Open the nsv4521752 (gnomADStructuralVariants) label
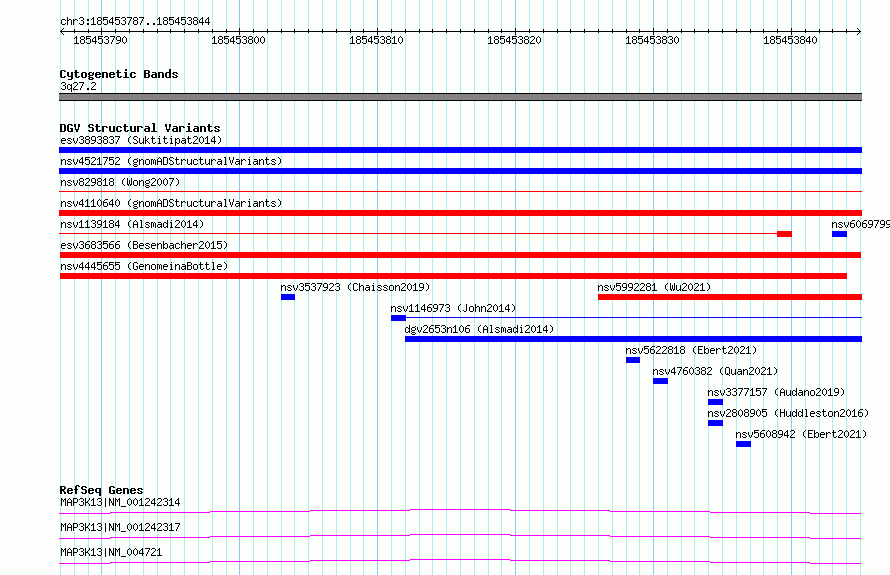The width and height of the screenshot is (890, 575). pyautogui.click(x=171, y=161)
